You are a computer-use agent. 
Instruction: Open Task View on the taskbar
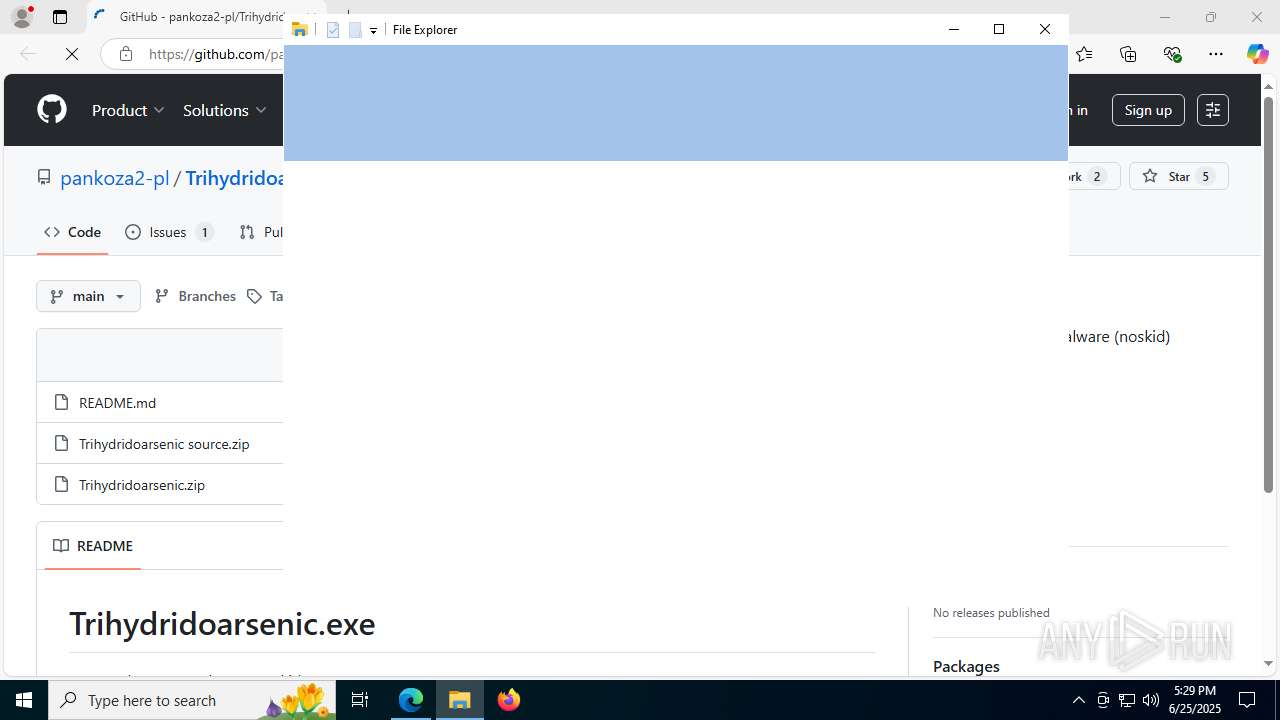[361, 700]
